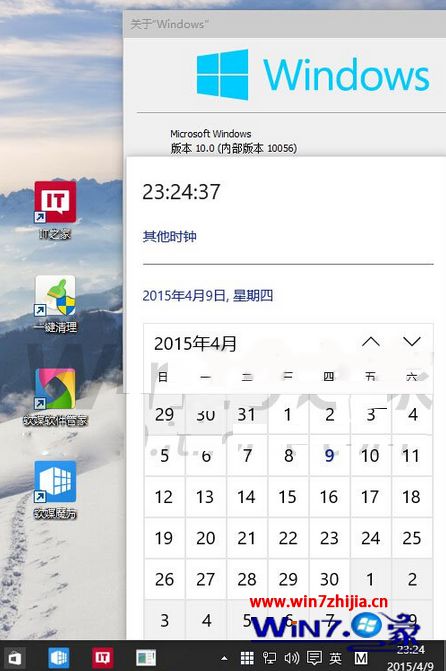Select calendar date 8
The height and width of the screenshot is (671, 446).
pyautogui.click(x=288, y=455)
